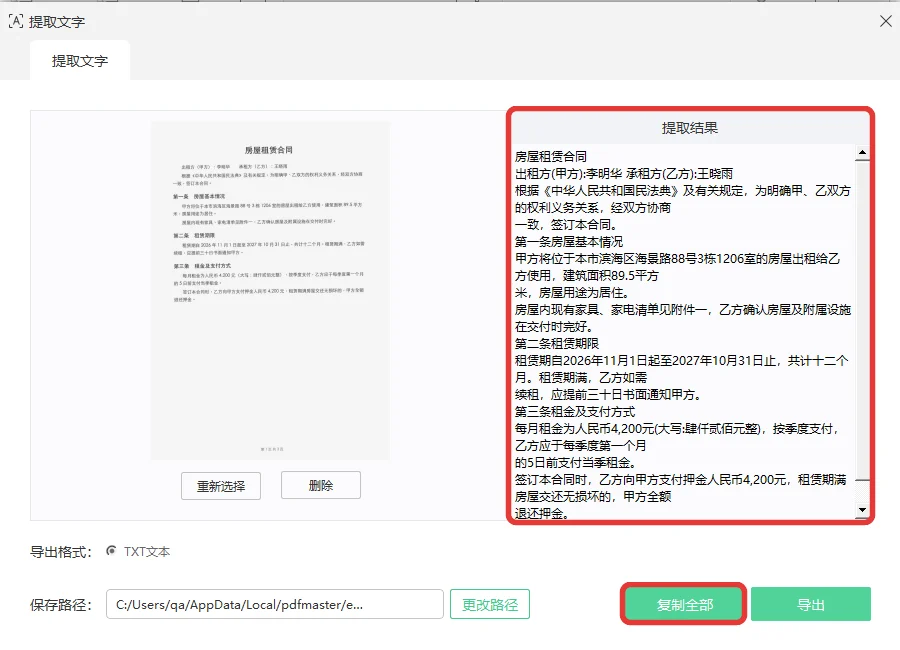Image resolution: width=900 pixels, height=650 pixels.
Task: Click the 删除 button
Action: pos(321,486)
